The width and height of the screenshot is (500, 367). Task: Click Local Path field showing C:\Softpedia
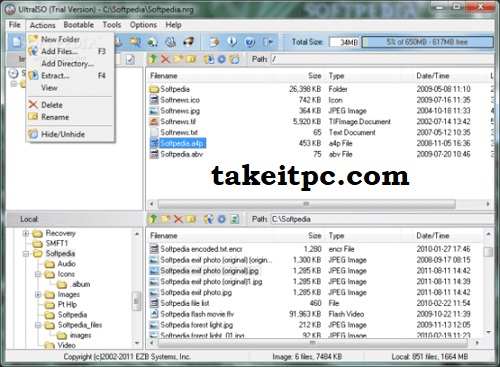pos(382,219)
